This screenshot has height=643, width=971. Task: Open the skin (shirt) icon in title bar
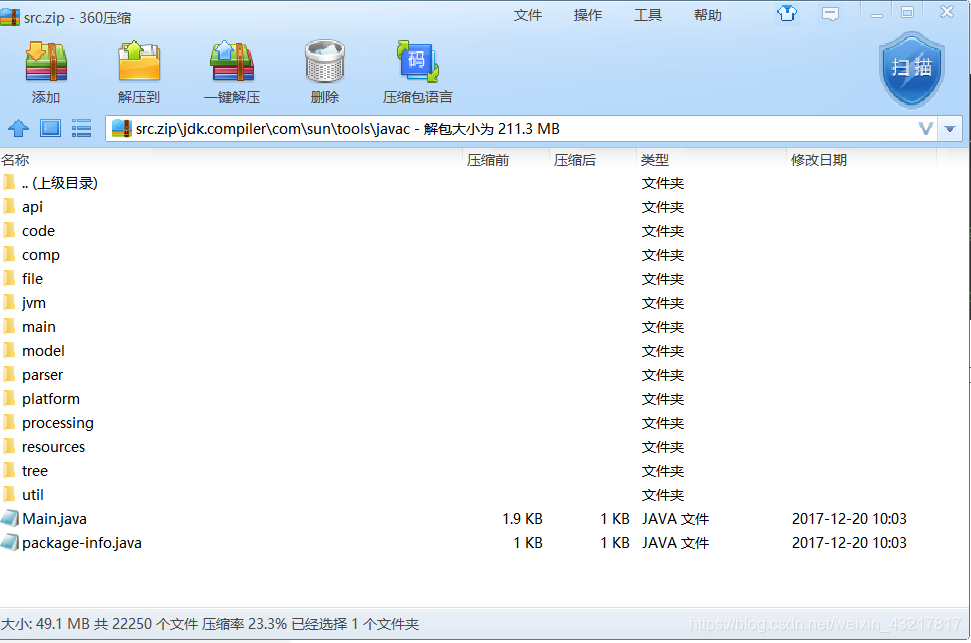[787, 13]
